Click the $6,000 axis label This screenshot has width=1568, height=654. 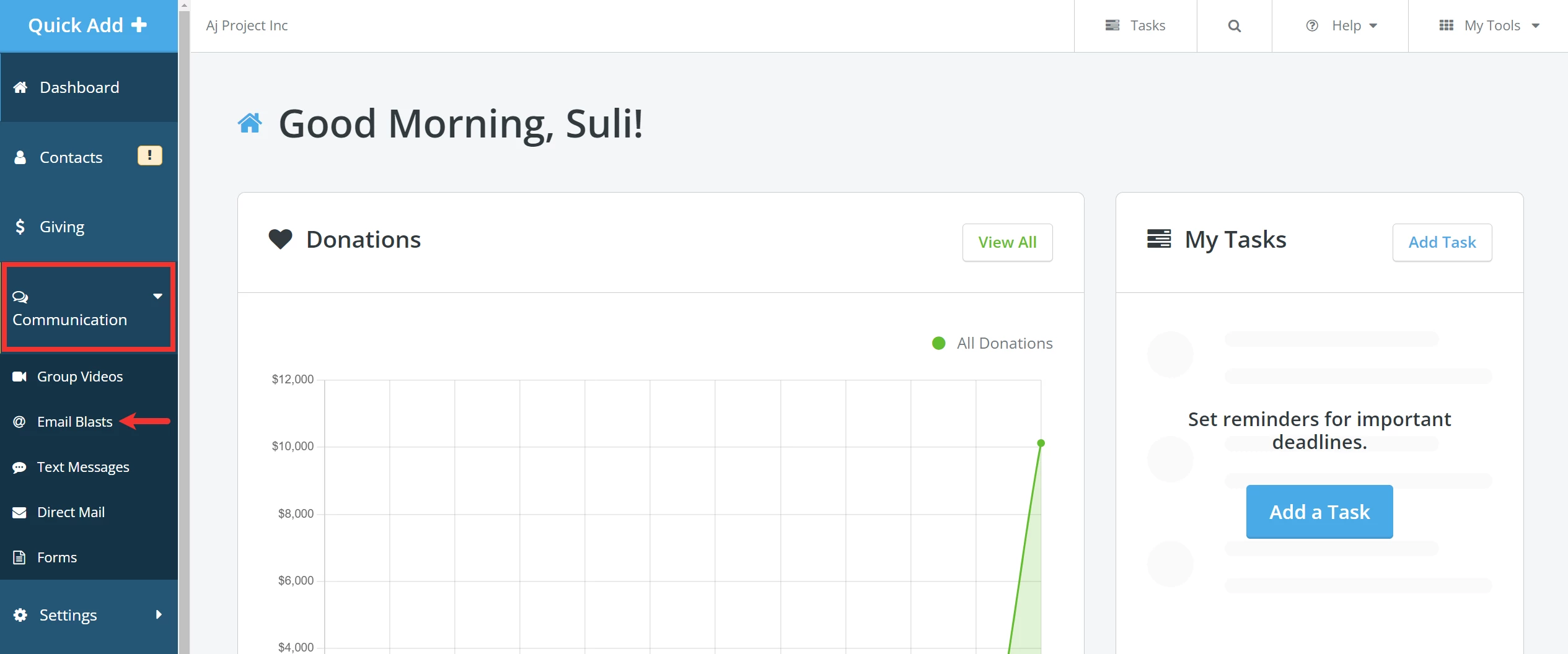pos(296,580)
